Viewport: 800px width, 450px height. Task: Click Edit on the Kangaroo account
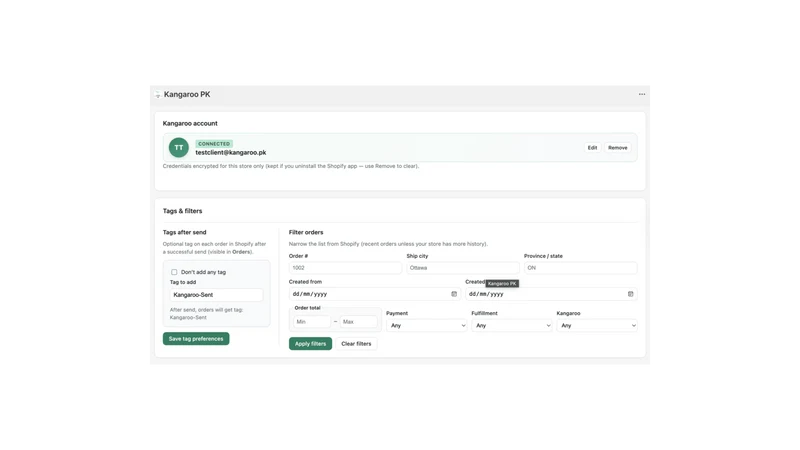tap(592, 148)
